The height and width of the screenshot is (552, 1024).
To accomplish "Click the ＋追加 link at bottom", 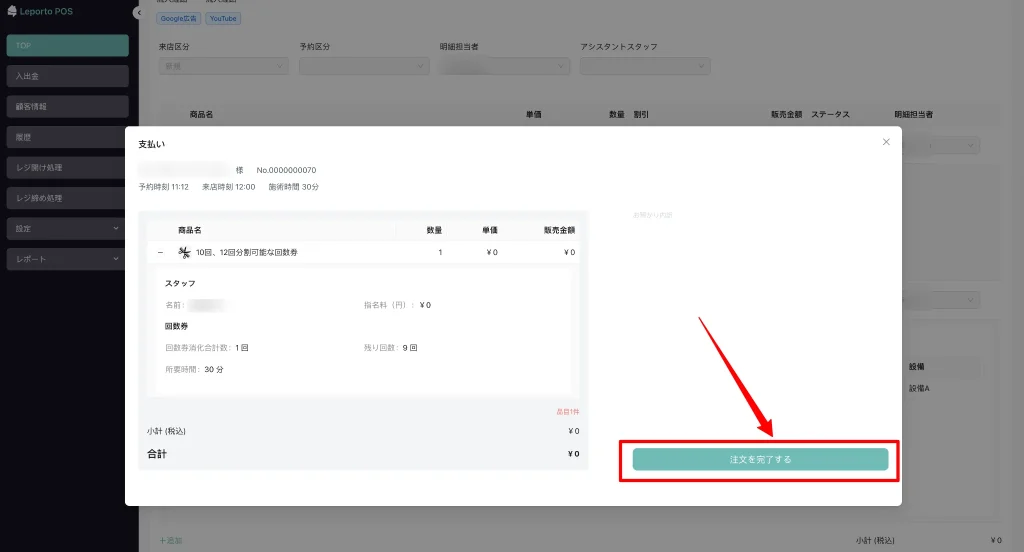I will click(x=171, y=540).
